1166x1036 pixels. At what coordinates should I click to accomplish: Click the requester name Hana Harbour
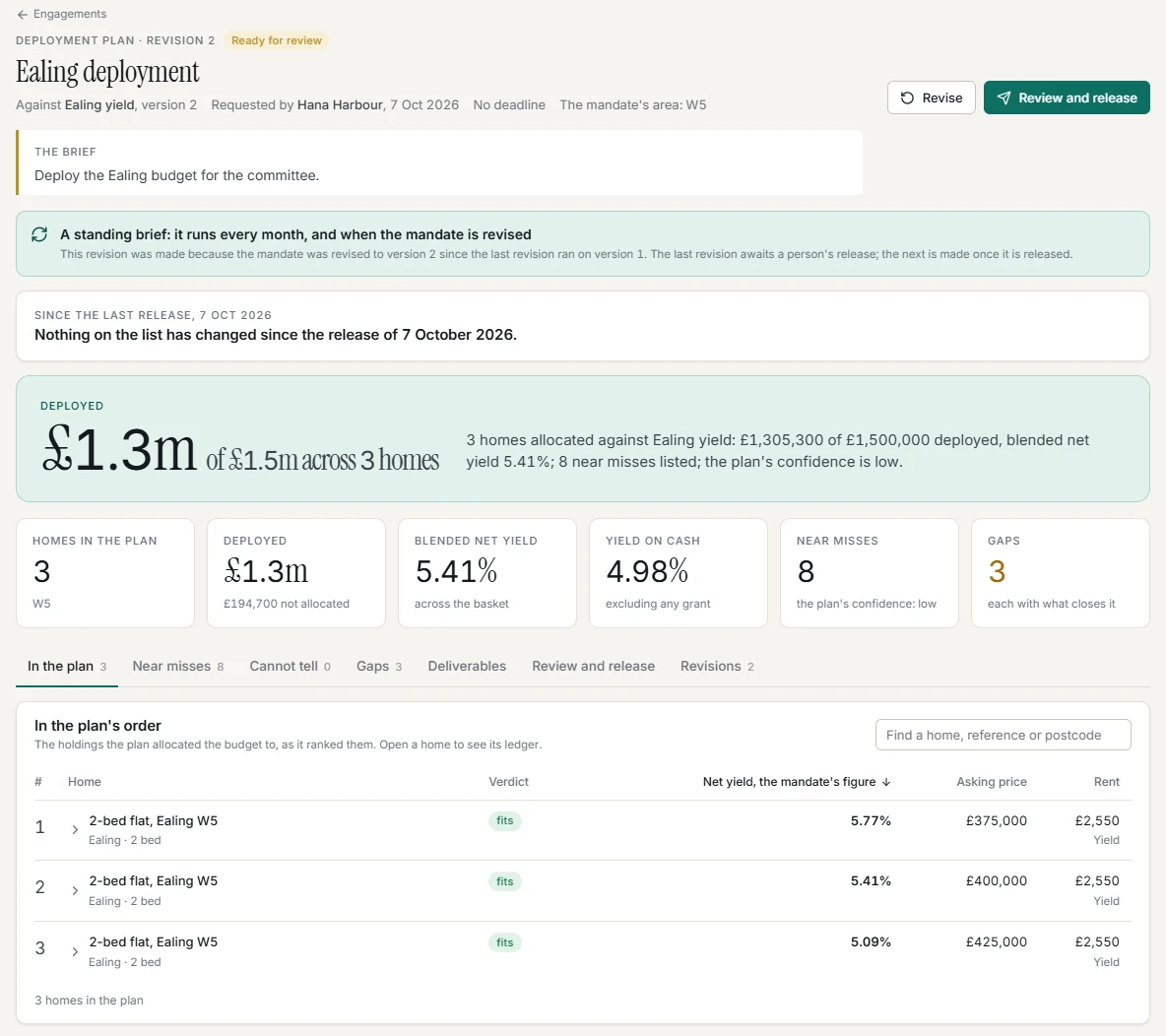coord(340,104)
